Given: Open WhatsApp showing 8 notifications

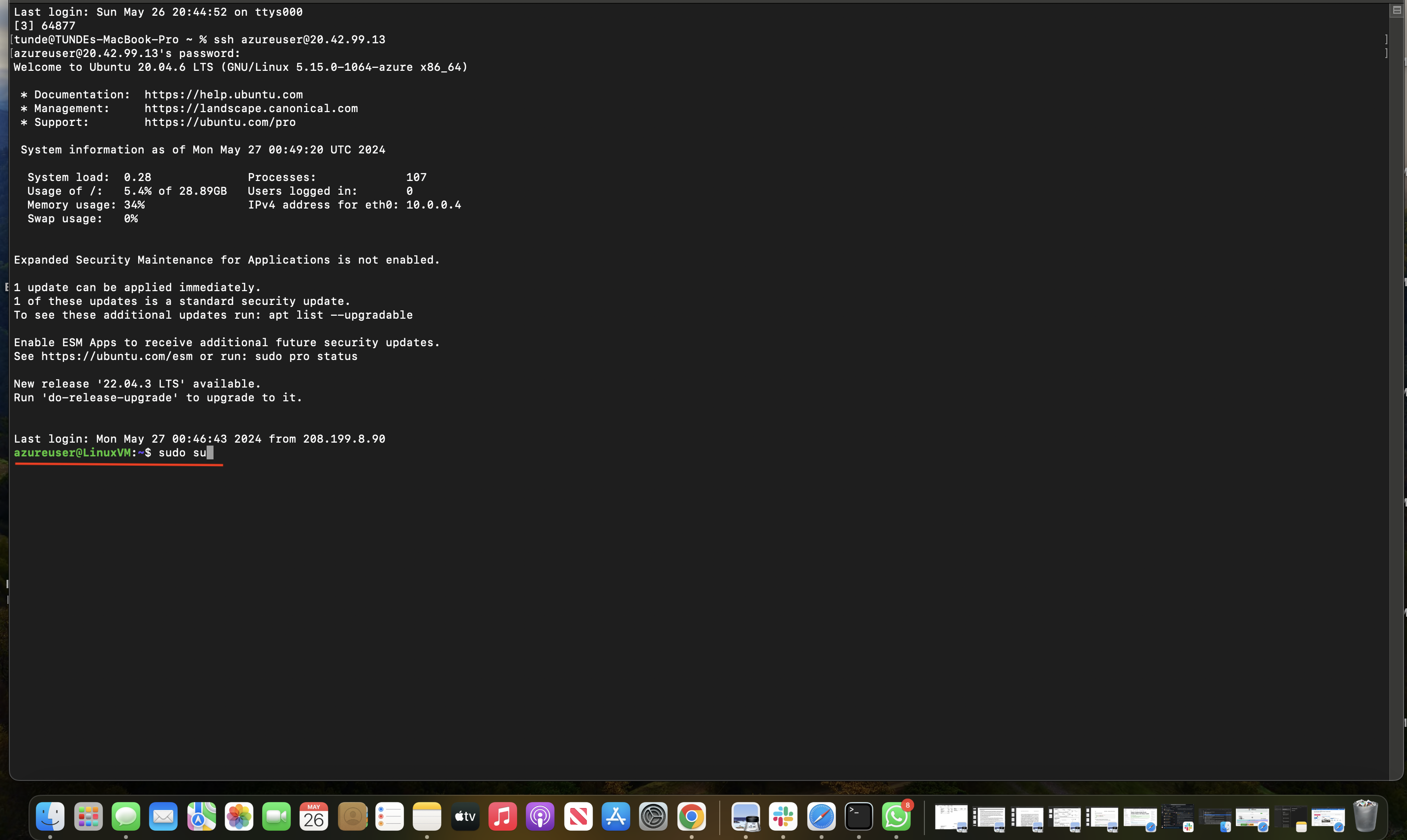Looking at the screenshot, I should (x=896, y=817).
